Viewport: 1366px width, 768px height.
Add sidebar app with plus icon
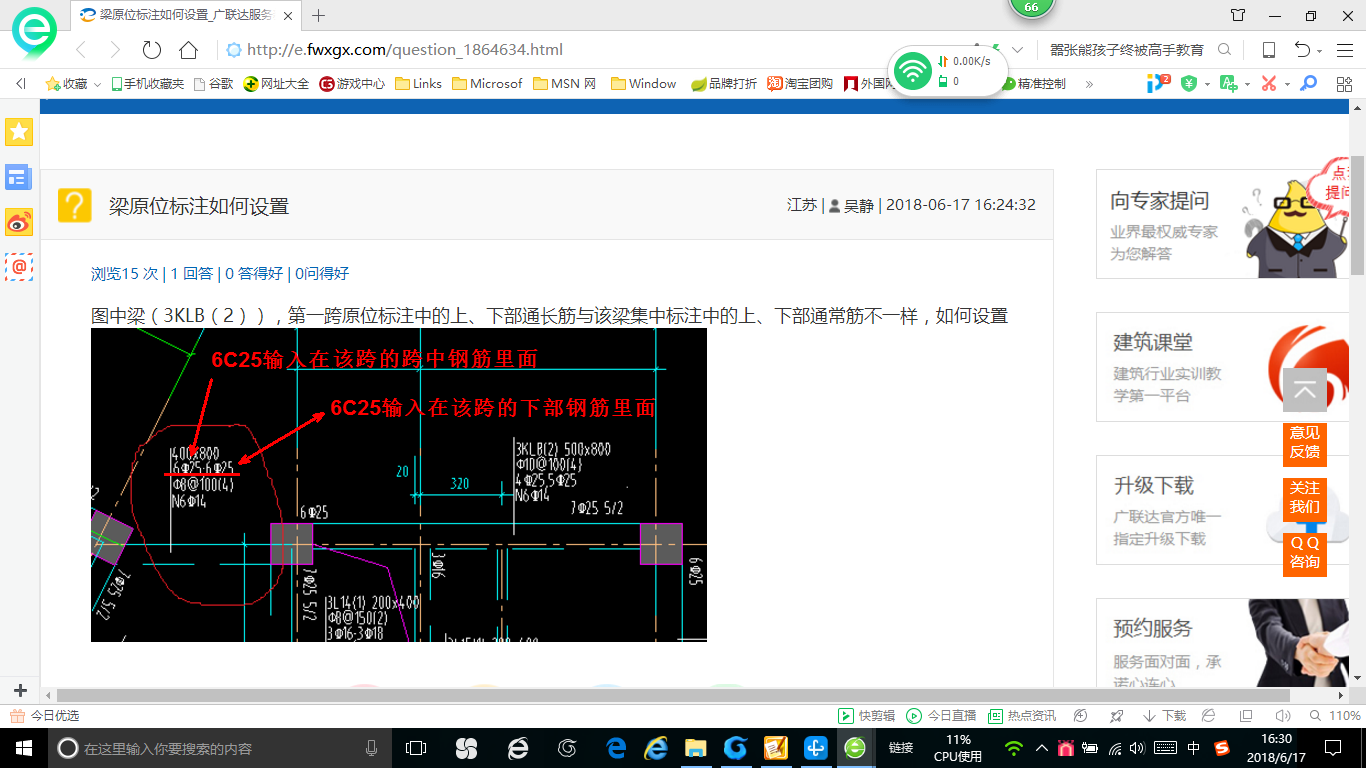[x=19, y=691]
